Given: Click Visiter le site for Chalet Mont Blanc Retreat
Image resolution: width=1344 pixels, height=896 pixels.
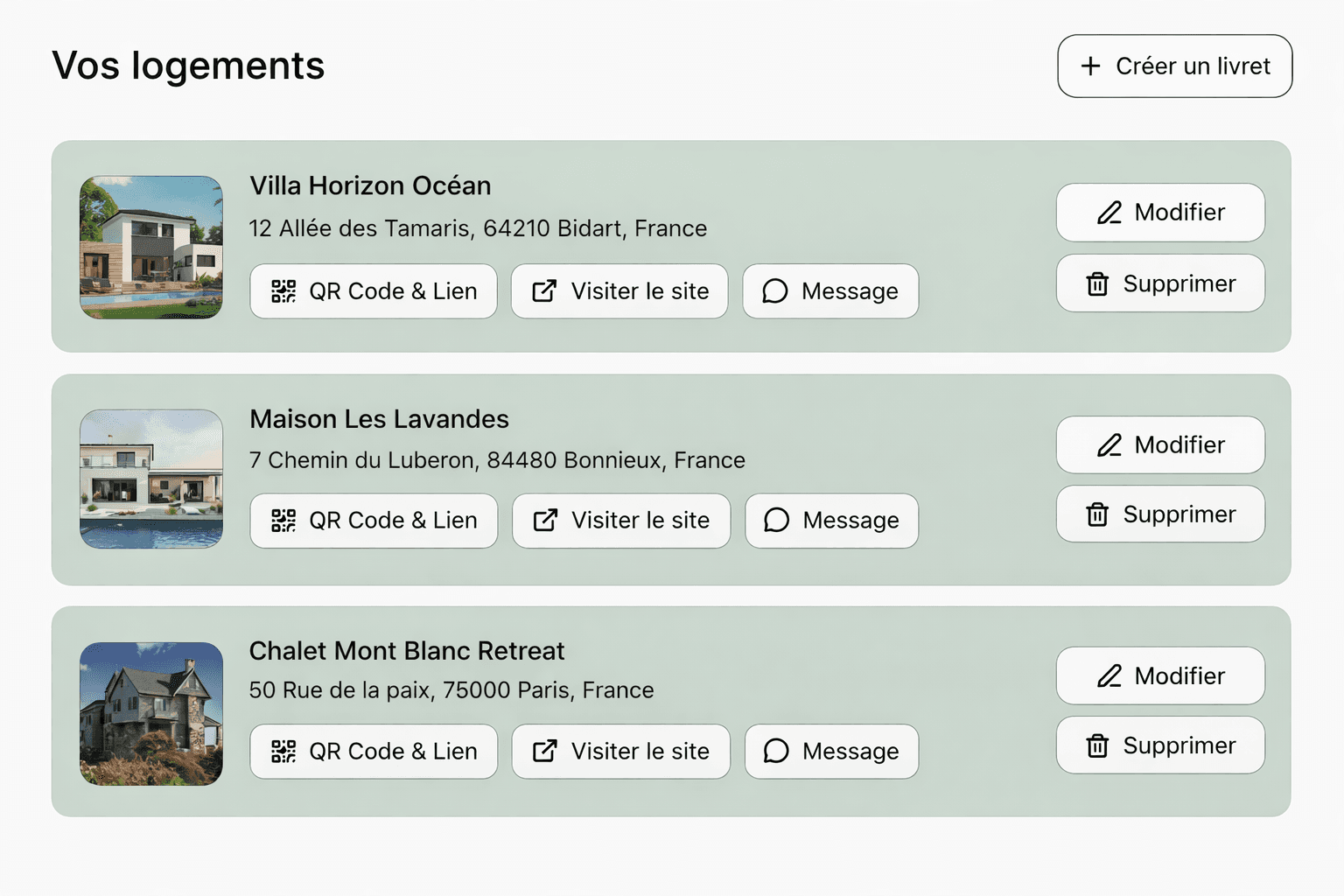Looking at the screenshot, I should 620,752.
